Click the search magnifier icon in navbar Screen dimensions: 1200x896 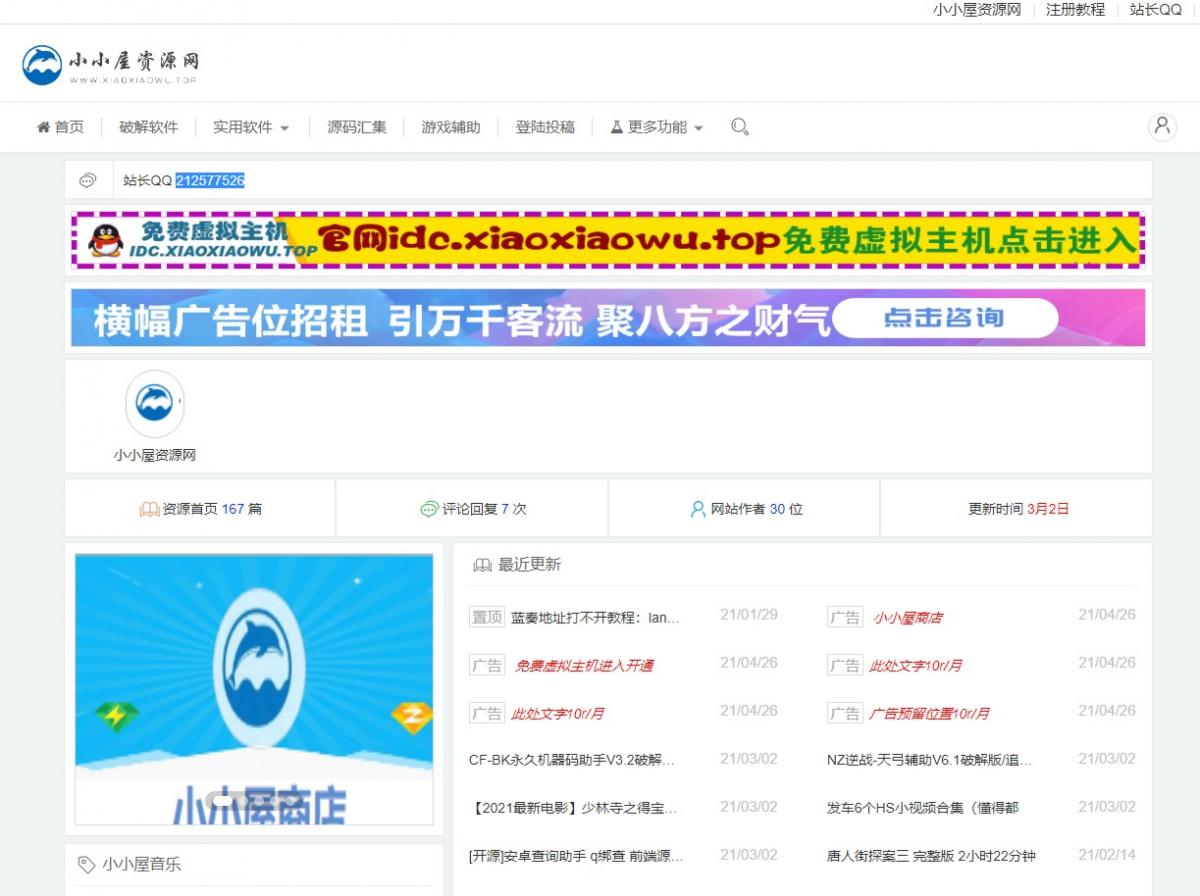(x=739, y=127)
